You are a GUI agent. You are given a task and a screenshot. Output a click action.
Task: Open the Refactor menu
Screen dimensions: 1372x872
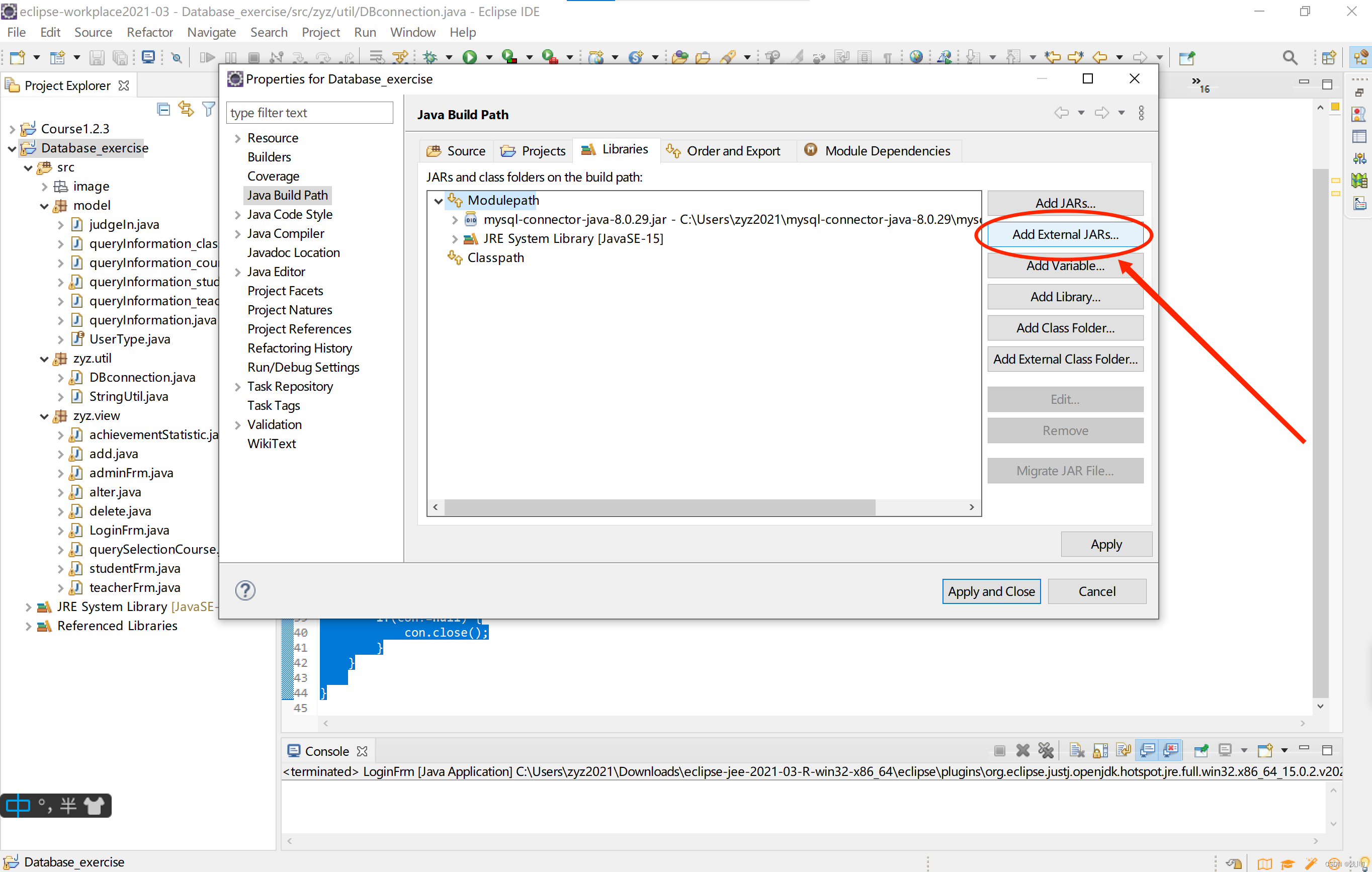[149, 33]
